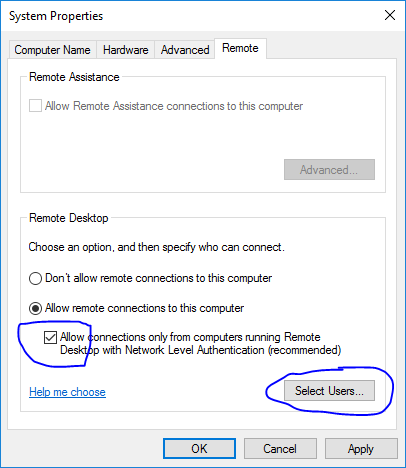Image resolution: width=406 pixels, height=468 pixels.
Task: Dismiss changes with the Cancel button
Action: (280, 449)
